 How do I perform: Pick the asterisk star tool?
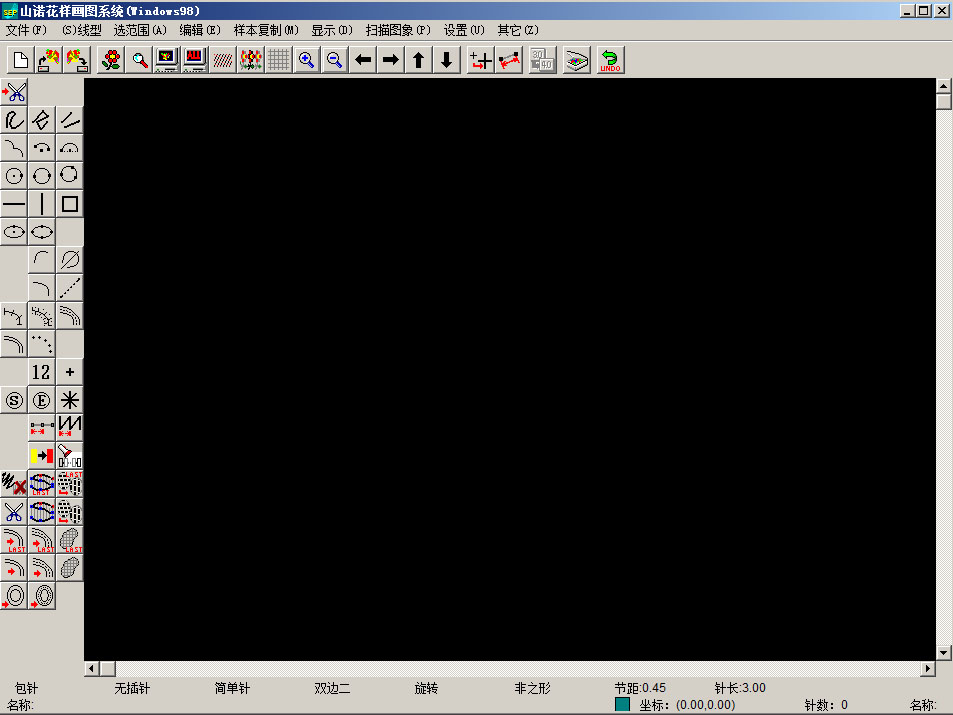(70, 400)
